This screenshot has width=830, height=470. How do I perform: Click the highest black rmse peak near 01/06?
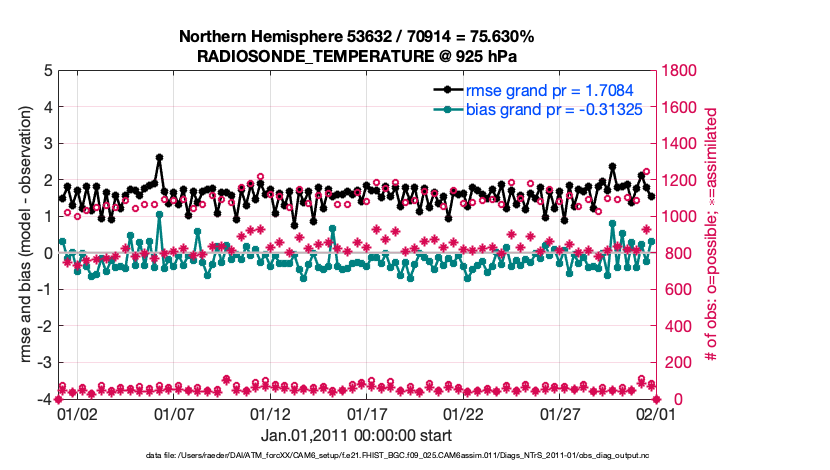tap(159, 157)
